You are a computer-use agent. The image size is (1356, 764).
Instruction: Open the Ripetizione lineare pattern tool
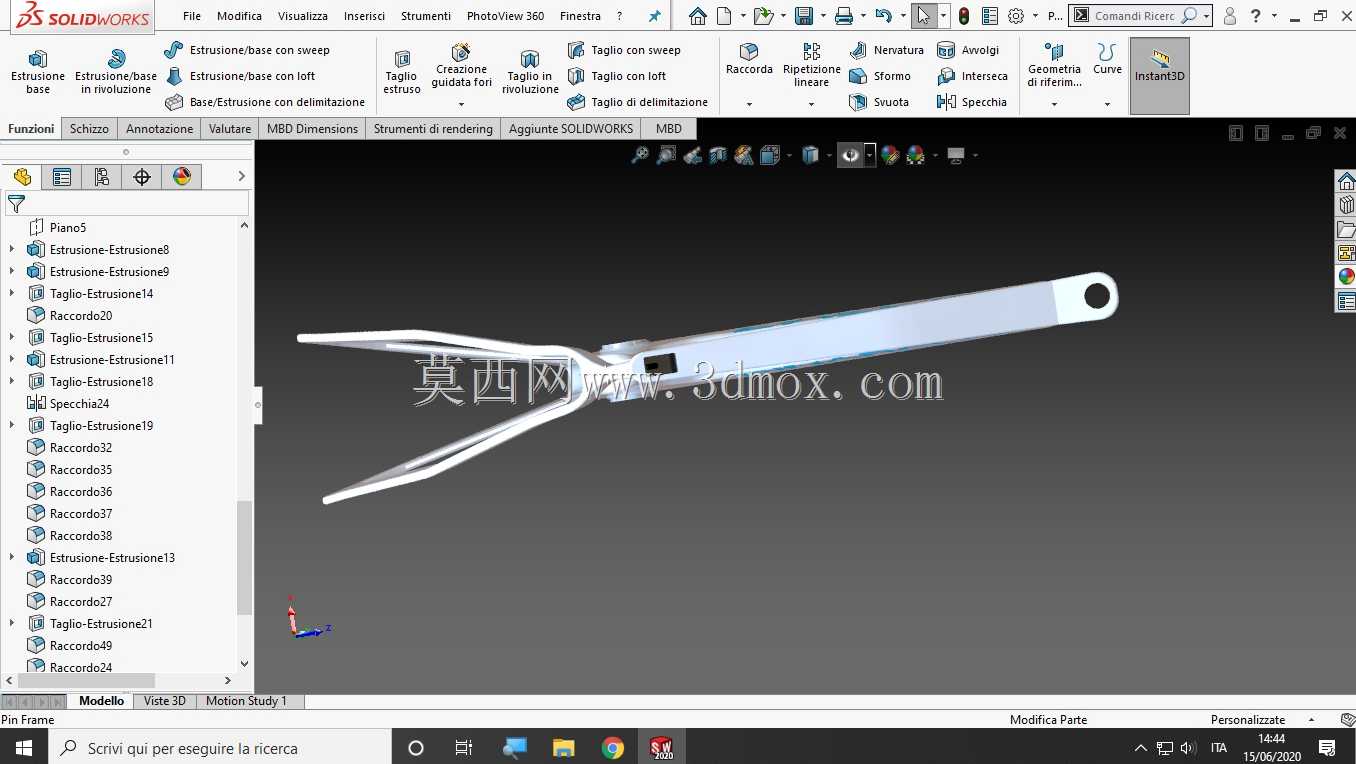[x=811, y=65]
